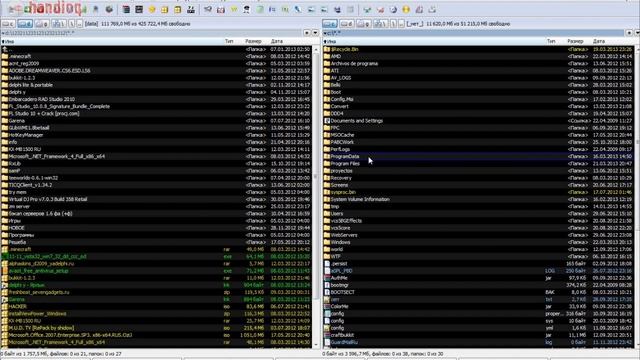Open the right panel favorites (*) button
This screenshot has height=360, width=640.
(629, 33)
